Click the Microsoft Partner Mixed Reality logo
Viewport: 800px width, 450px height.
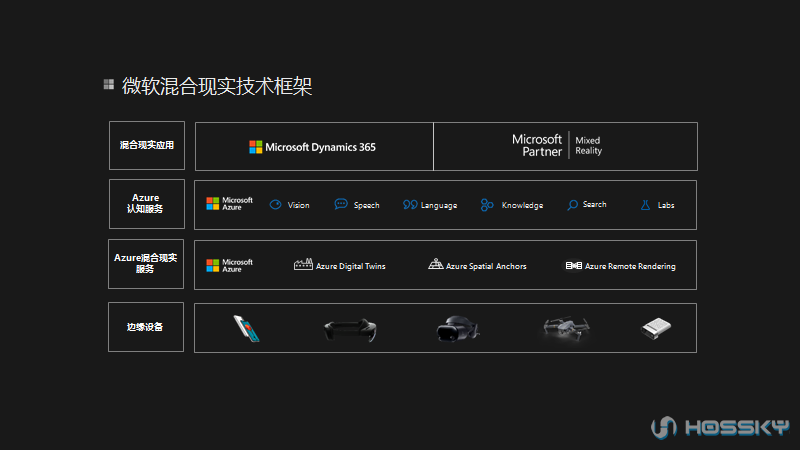[557, 145]
